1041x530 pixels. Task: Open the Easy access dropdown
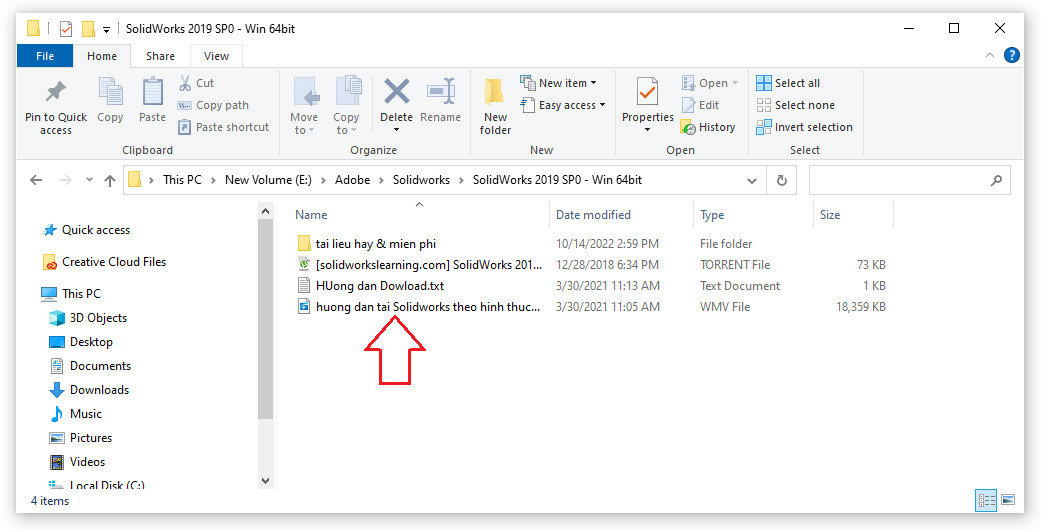coord(564,105)
